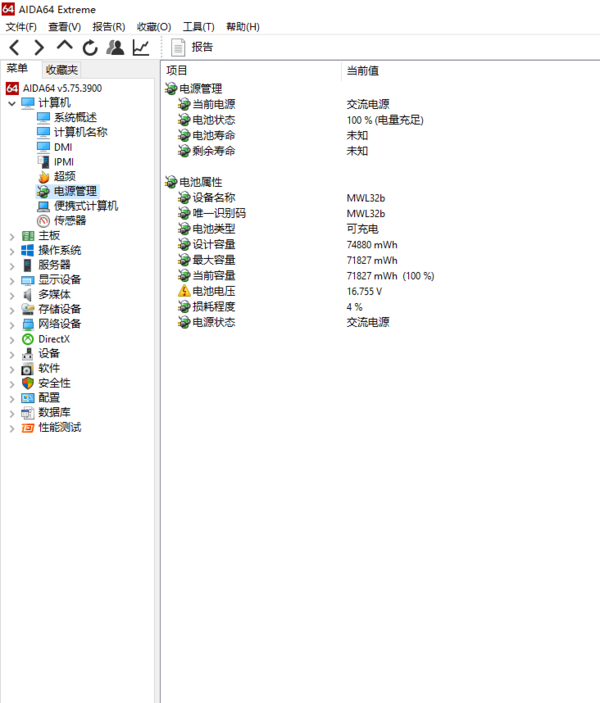Open the 收藏(O) menu
Image resolution: width=600 pixels, height=703 pixels.
click(154, 27)
